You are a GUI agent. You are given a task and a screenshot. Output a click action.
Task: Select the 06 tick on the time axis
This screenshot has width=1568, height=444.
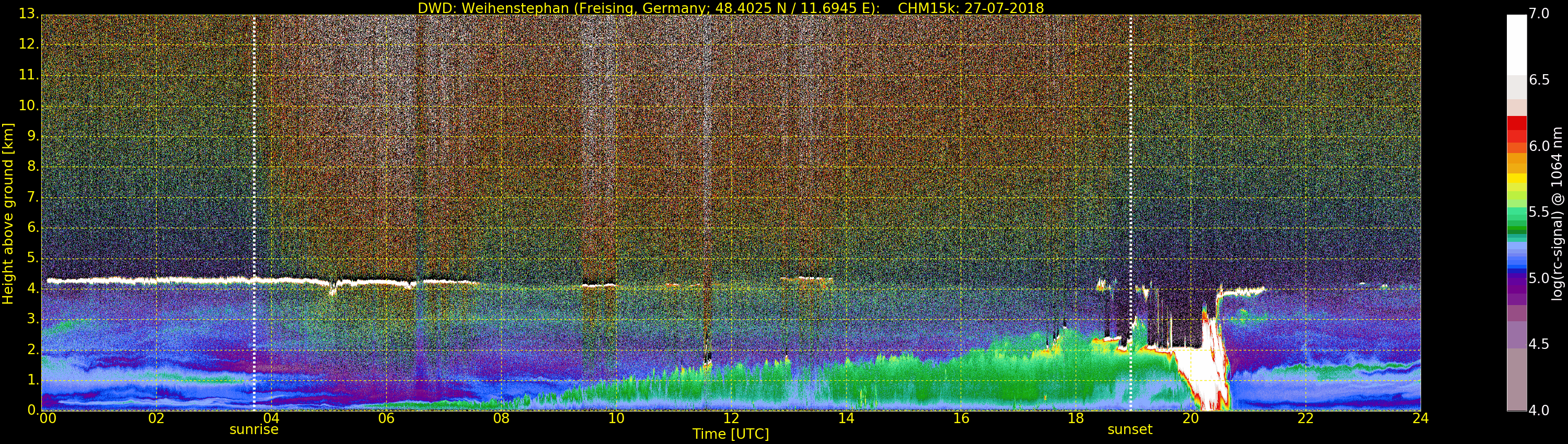[386, 418]
